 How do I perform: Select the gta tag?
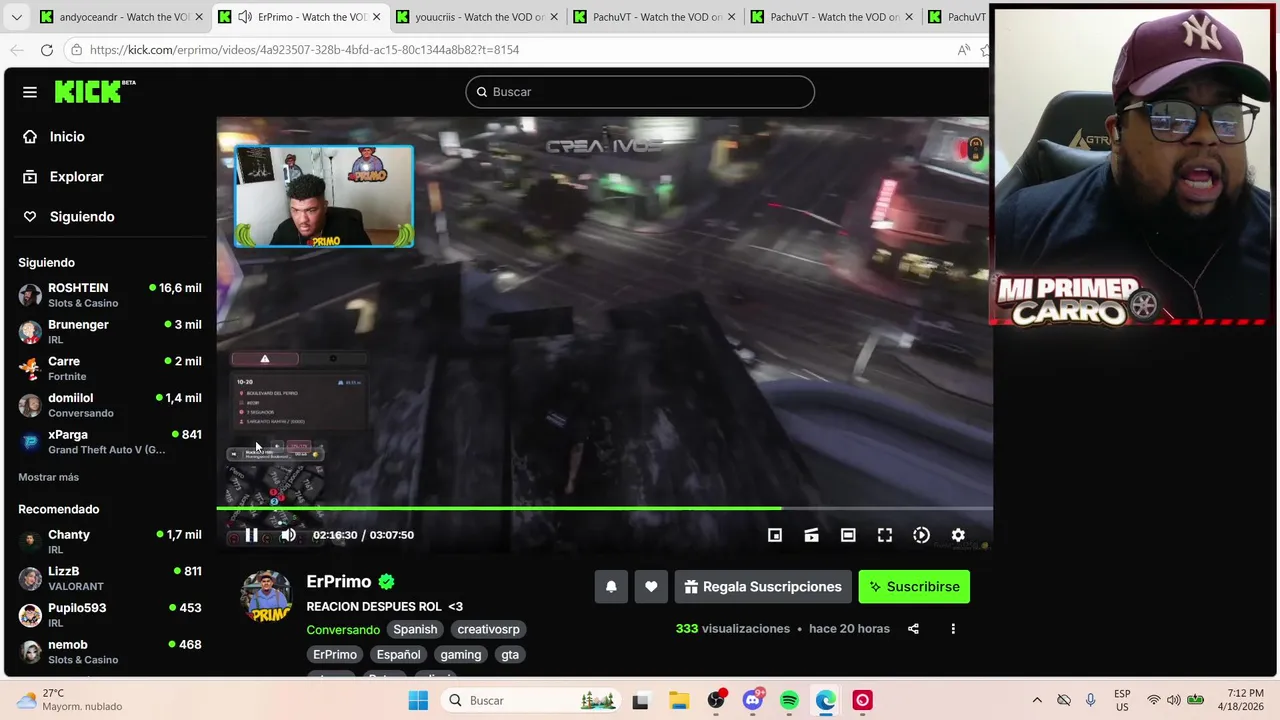(510, 654)
